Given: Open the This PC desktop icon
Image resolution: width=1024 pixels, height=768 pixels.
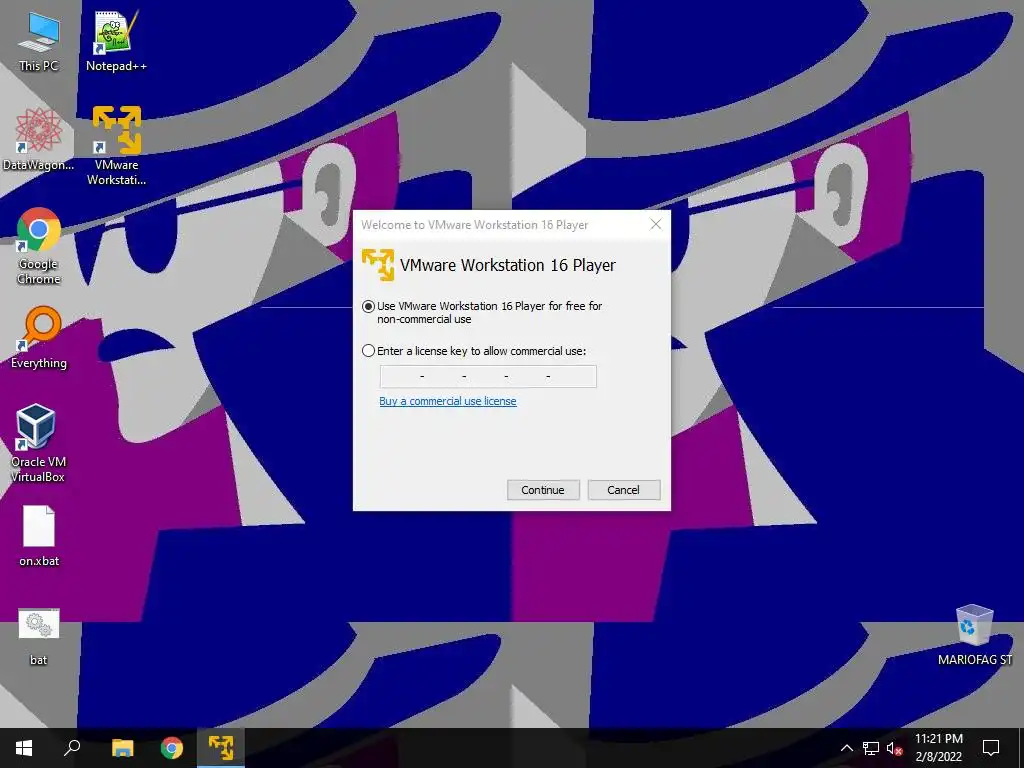Looking at the screenshot, I should [39, 42].
